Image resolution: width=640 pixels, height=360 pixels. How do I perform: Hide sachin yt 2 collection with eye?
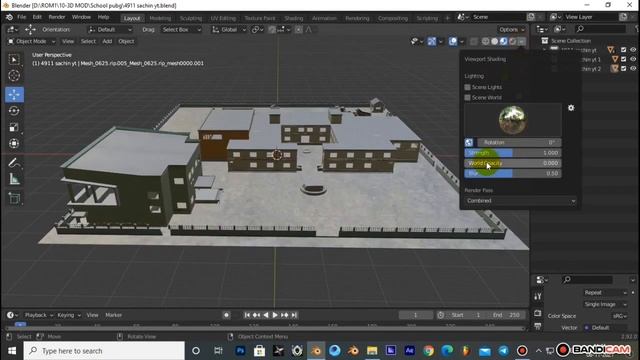tap(633, 69)
